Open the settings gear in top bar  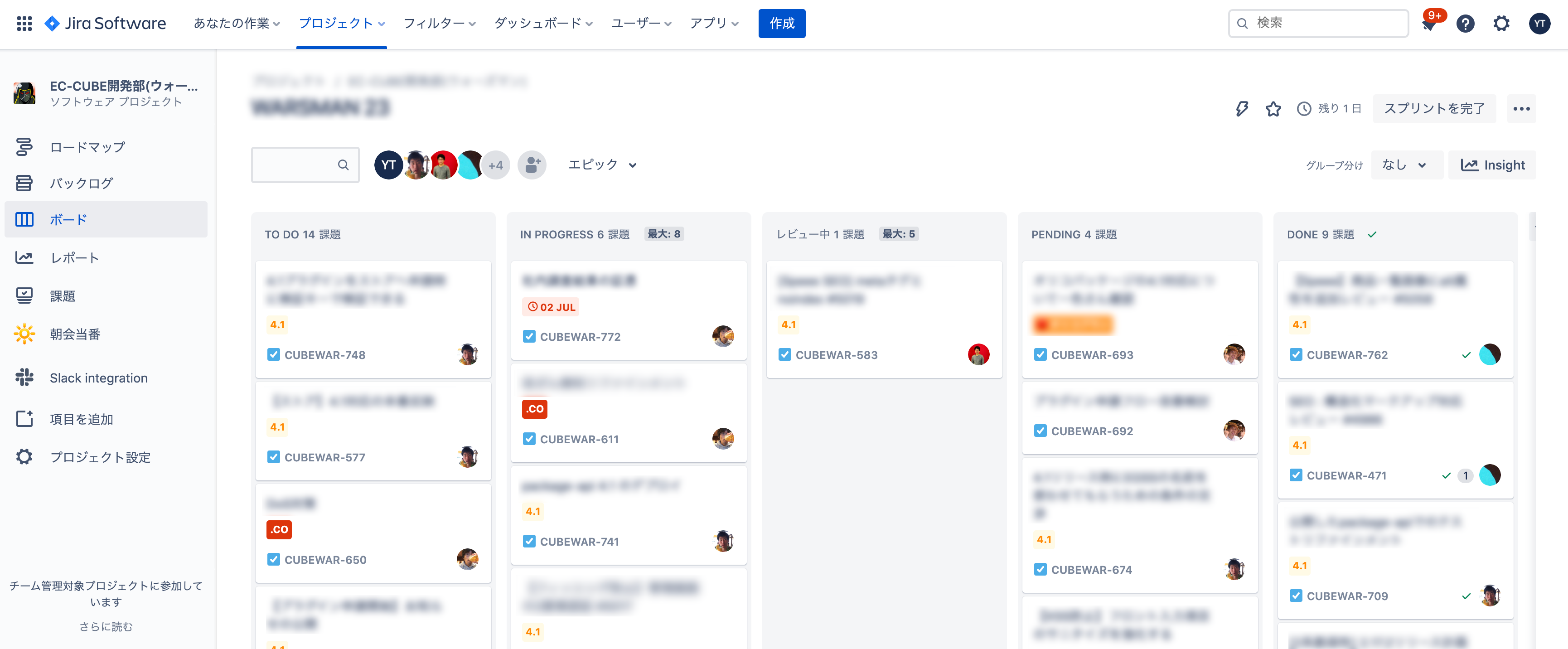point(1501,24)
